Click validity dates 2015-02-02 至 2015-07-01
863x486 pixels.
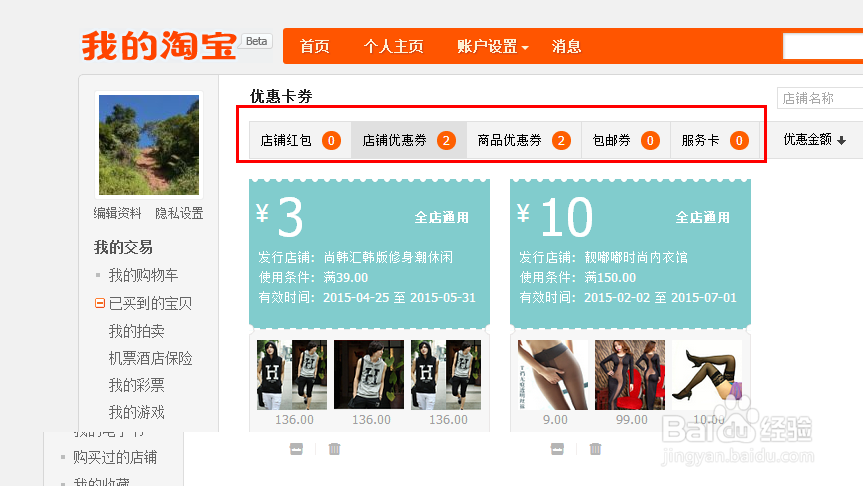[x=660, y=298]
